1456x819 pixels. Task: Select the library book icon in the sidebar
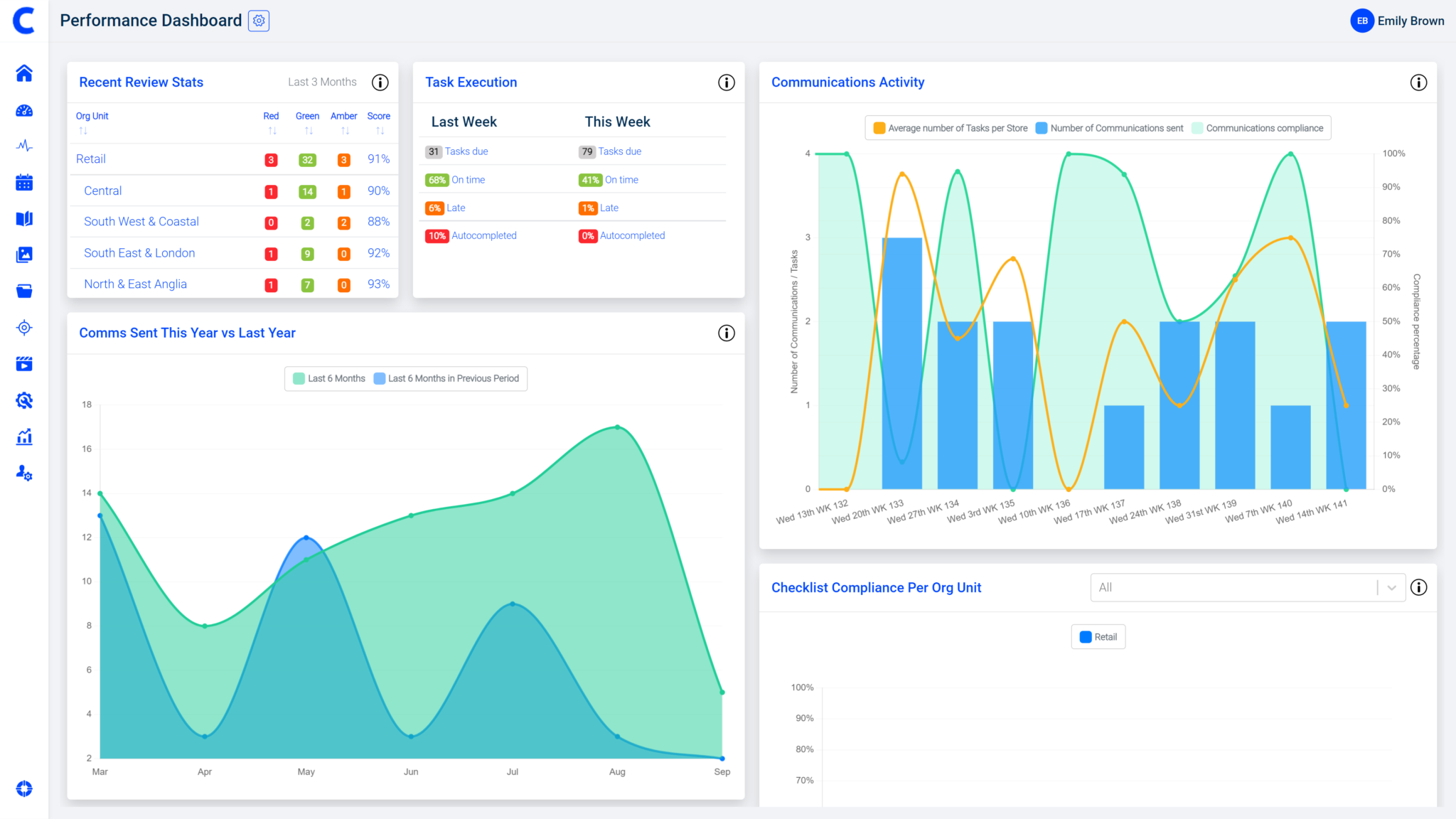pyautogui.click(x=24, y=218)
